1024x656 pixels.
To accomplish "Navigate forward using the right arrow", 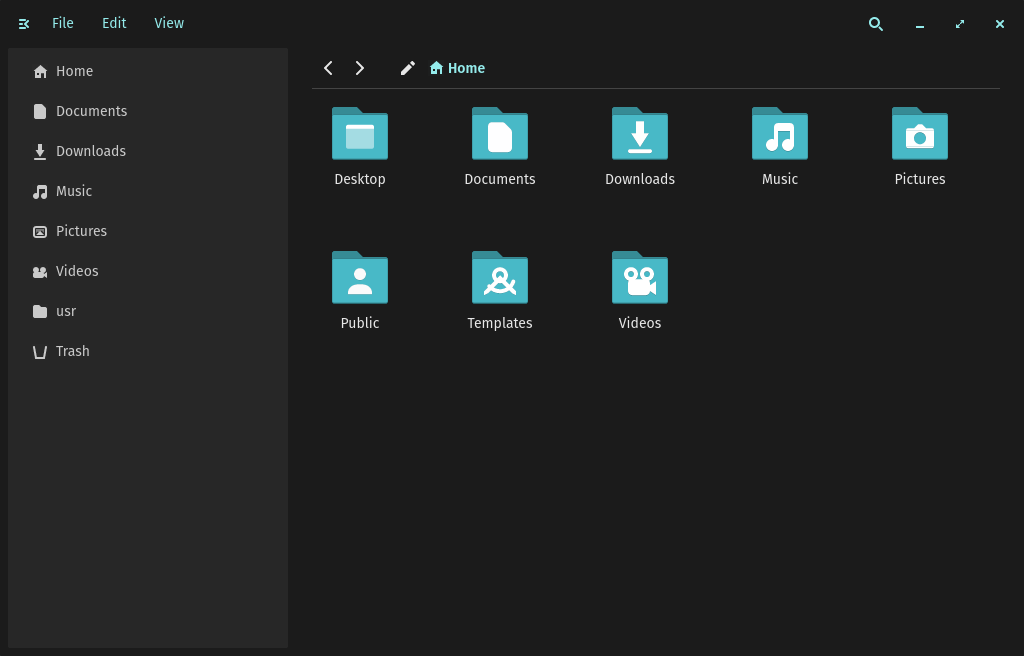I will (x=360, y=68).
